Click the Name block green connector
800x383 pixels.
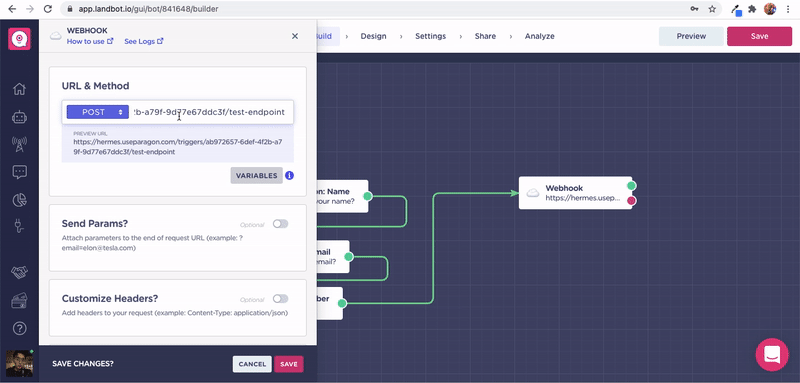coord(367,196)
